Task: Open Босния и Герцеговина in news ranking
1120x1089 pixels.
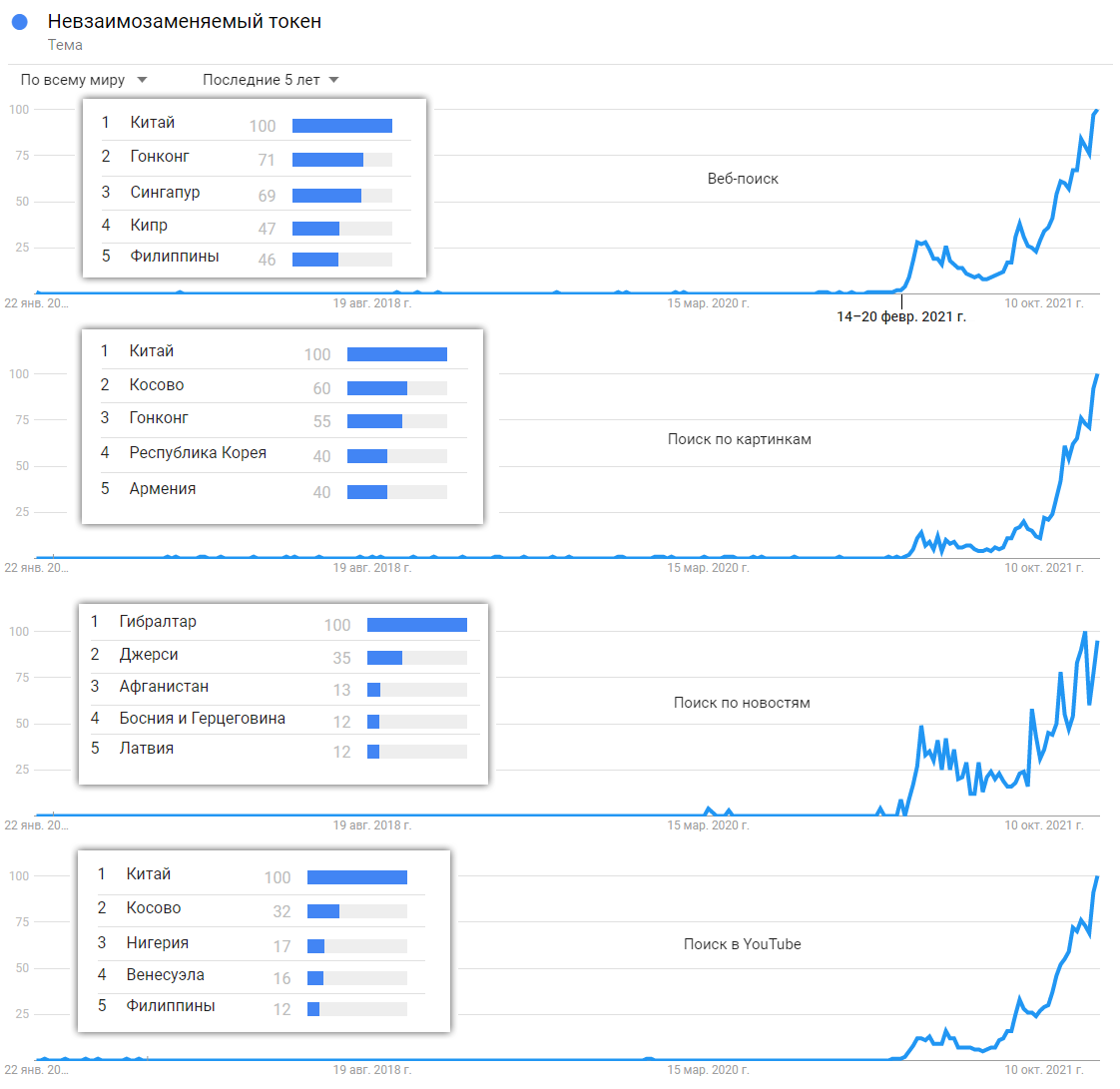Action: click(x=203, y=719)
